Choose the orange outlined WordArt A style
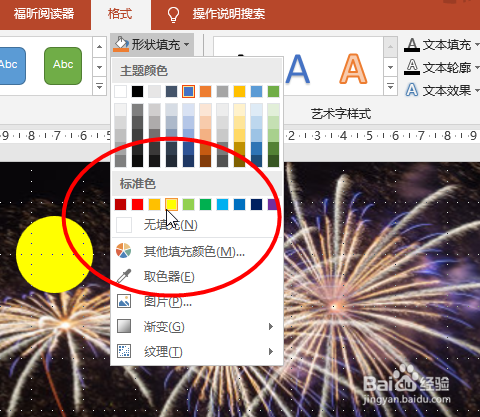This screenshot has width=480, height=417. point(353,69)
